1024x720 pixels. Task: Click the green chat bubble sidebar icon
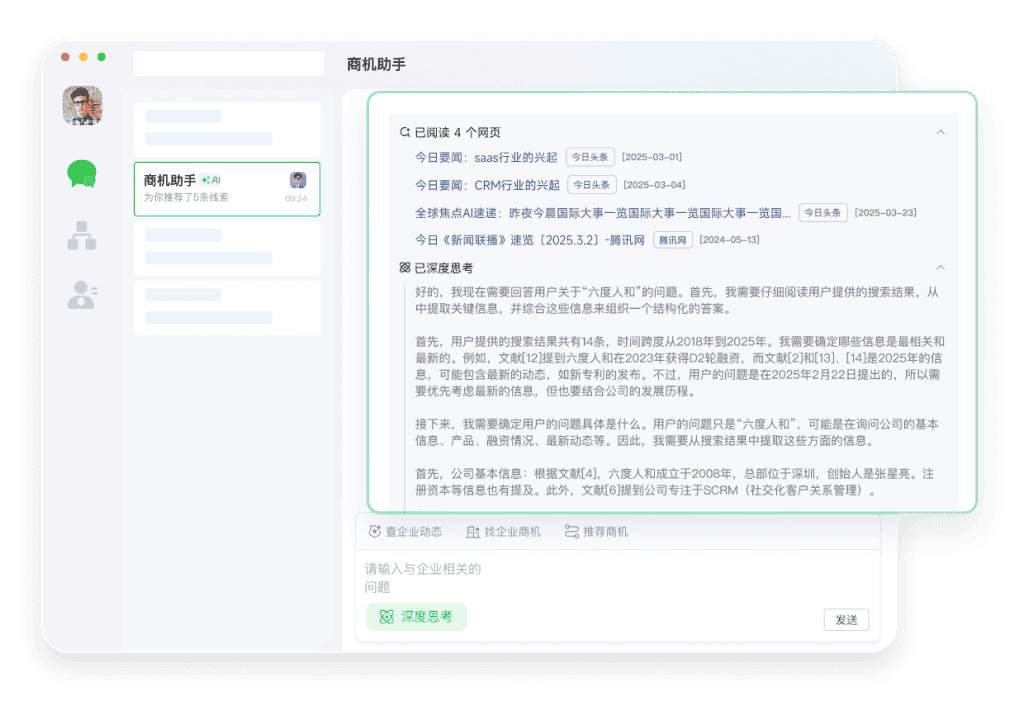point(82,174)
